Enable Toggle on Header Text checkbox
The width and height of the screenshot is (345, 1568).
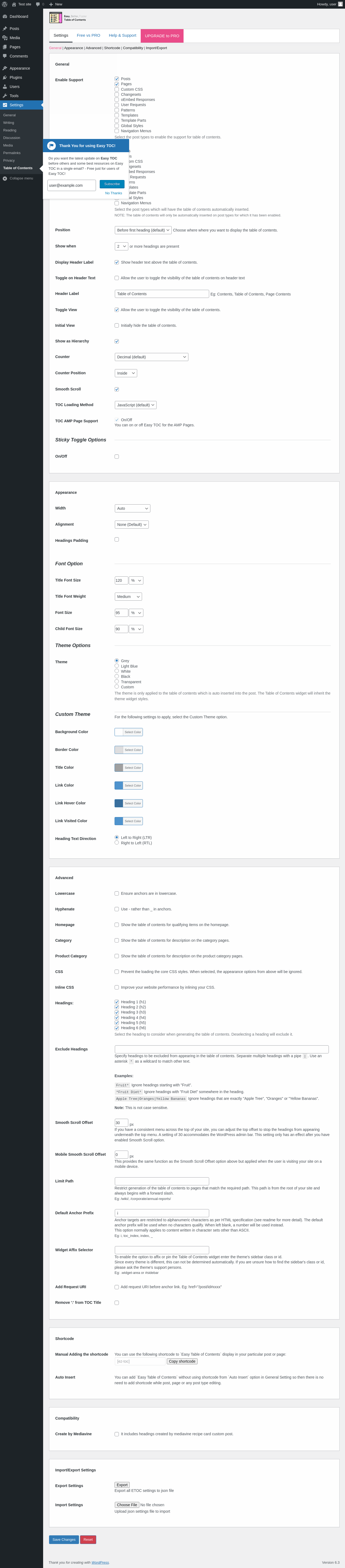pos(117,278)
